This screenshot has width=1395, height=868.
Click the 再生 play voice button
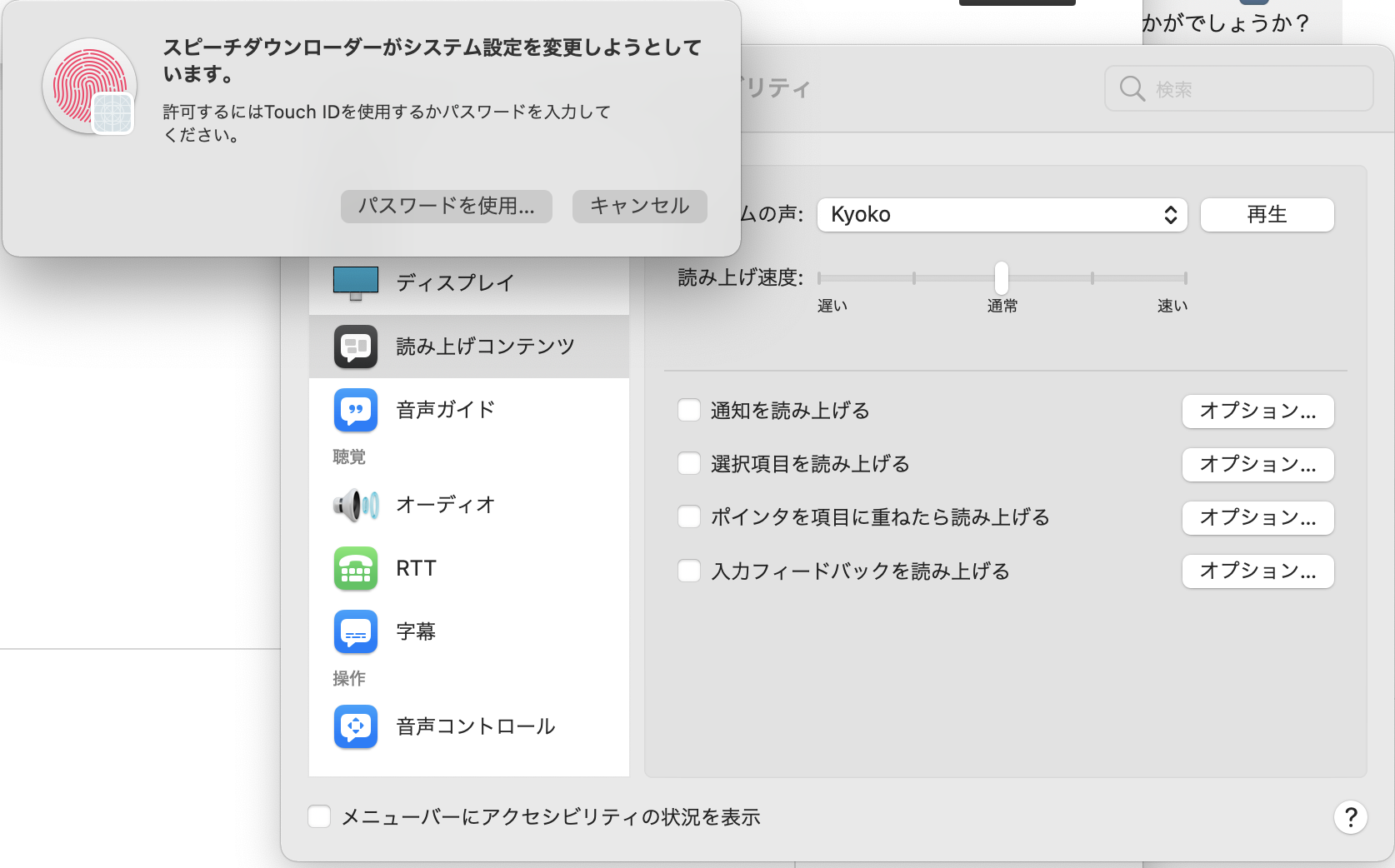(x=1267, y=215)
